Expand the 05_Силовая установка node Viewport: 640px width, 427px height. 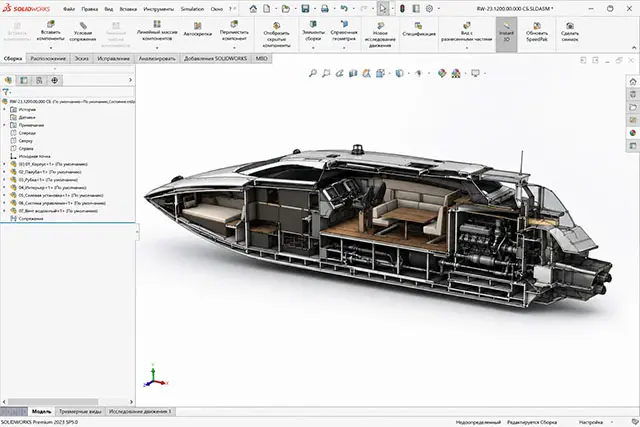pyautogui.click(x=4, y=195)
